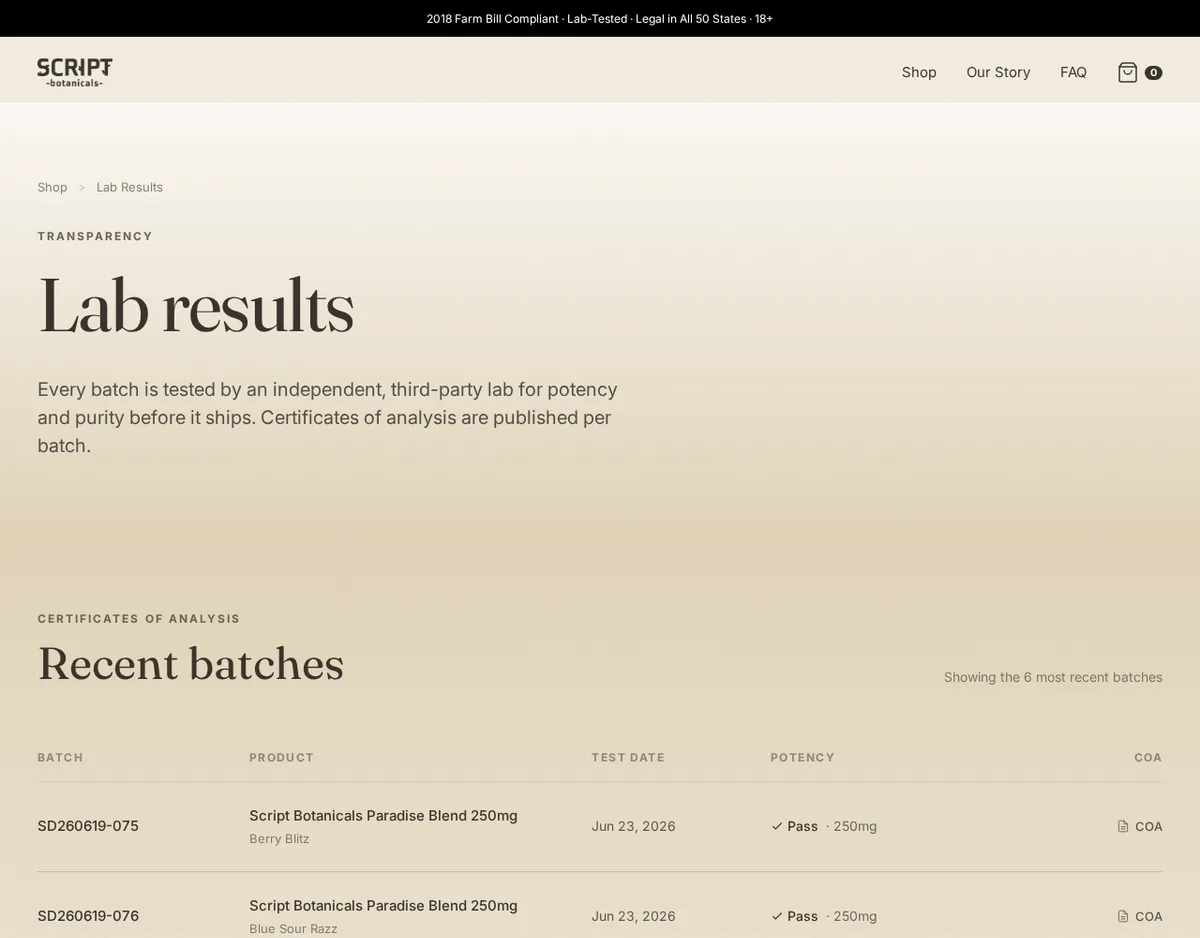1200x938 pixels.
Task: Open the COA link for batch SD260619-076
Action: pos(1140,917)
